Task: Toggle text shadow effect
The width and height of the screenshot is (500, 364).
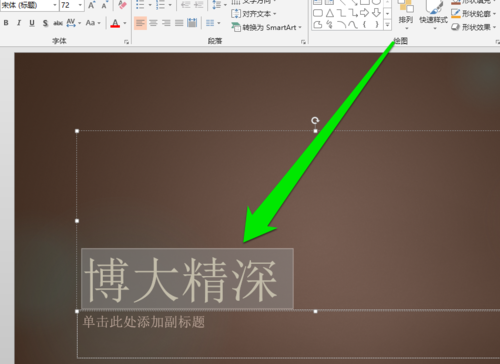Action: click(45, 23)
